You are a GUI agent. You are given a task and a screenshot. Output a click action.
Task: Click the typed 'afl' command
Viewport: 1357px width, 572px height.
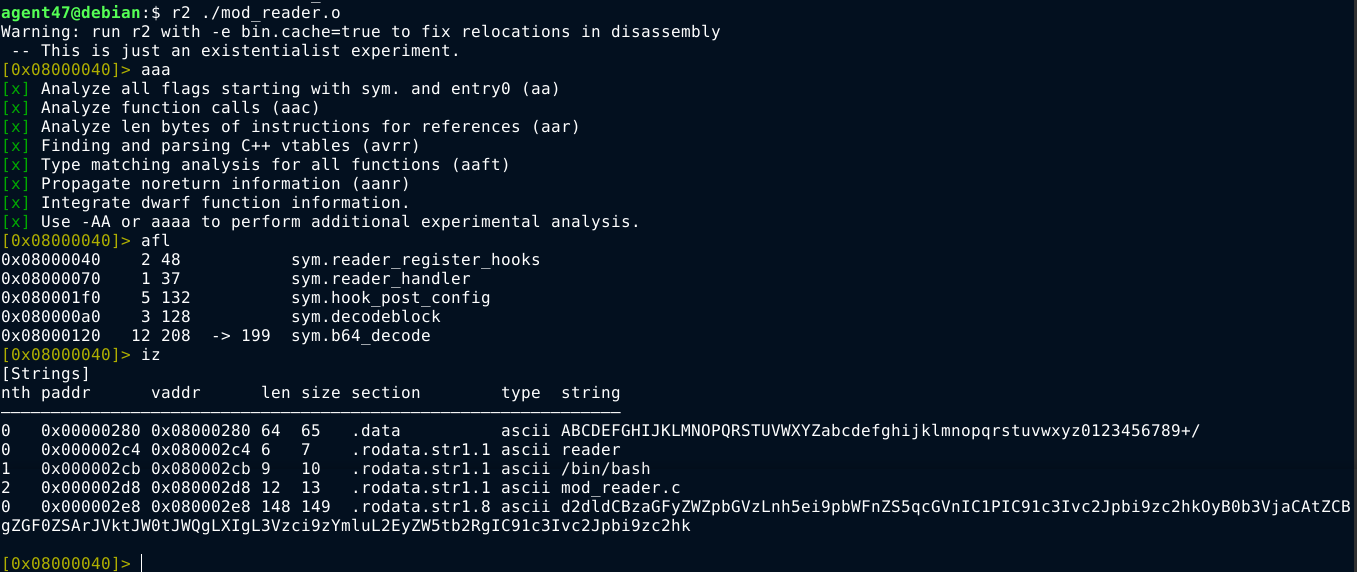pyautogui.click(x=156, y=241)
